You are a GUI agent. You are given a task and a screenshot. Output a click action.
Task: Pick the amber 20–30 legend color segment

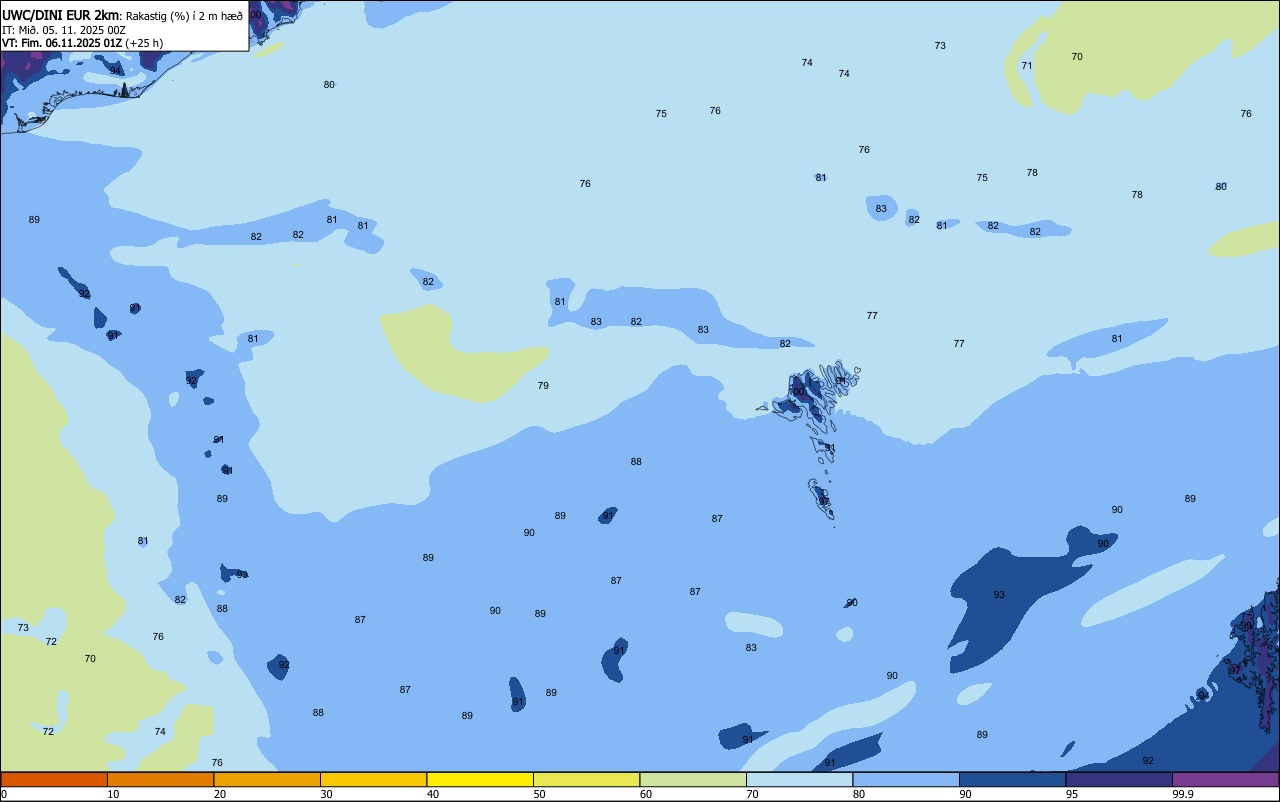pyautogui.click(x=267, y=779)
